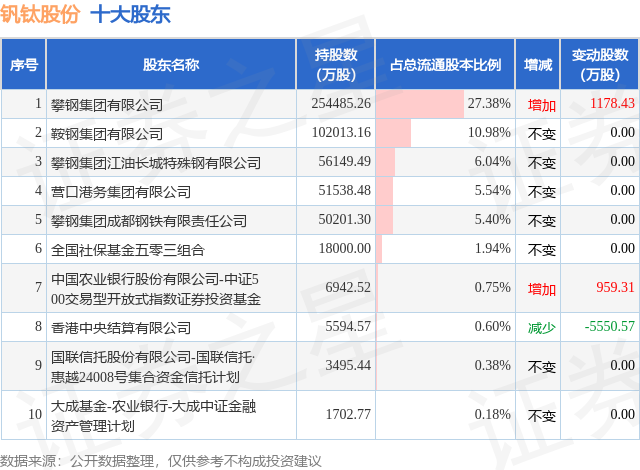Click 全国社保基金五零三组合 row name

[x=128, y=250]
